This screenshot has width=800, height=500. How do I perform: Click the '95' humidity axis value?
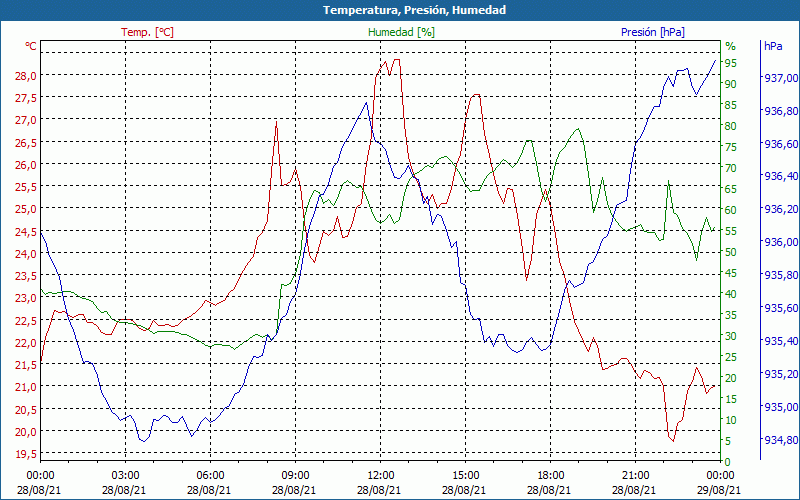click(x=731, y=63)
